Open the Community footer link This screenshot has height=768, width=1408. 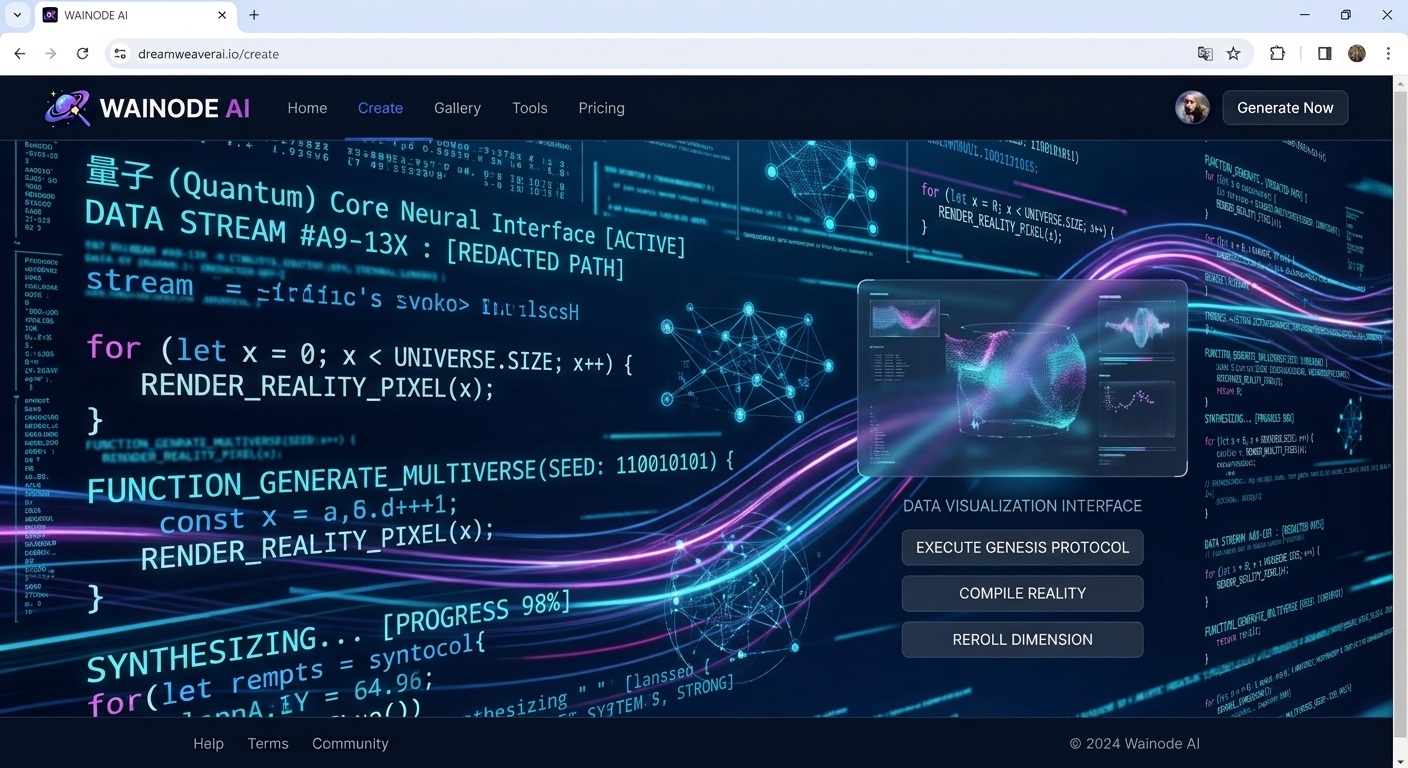350,744
